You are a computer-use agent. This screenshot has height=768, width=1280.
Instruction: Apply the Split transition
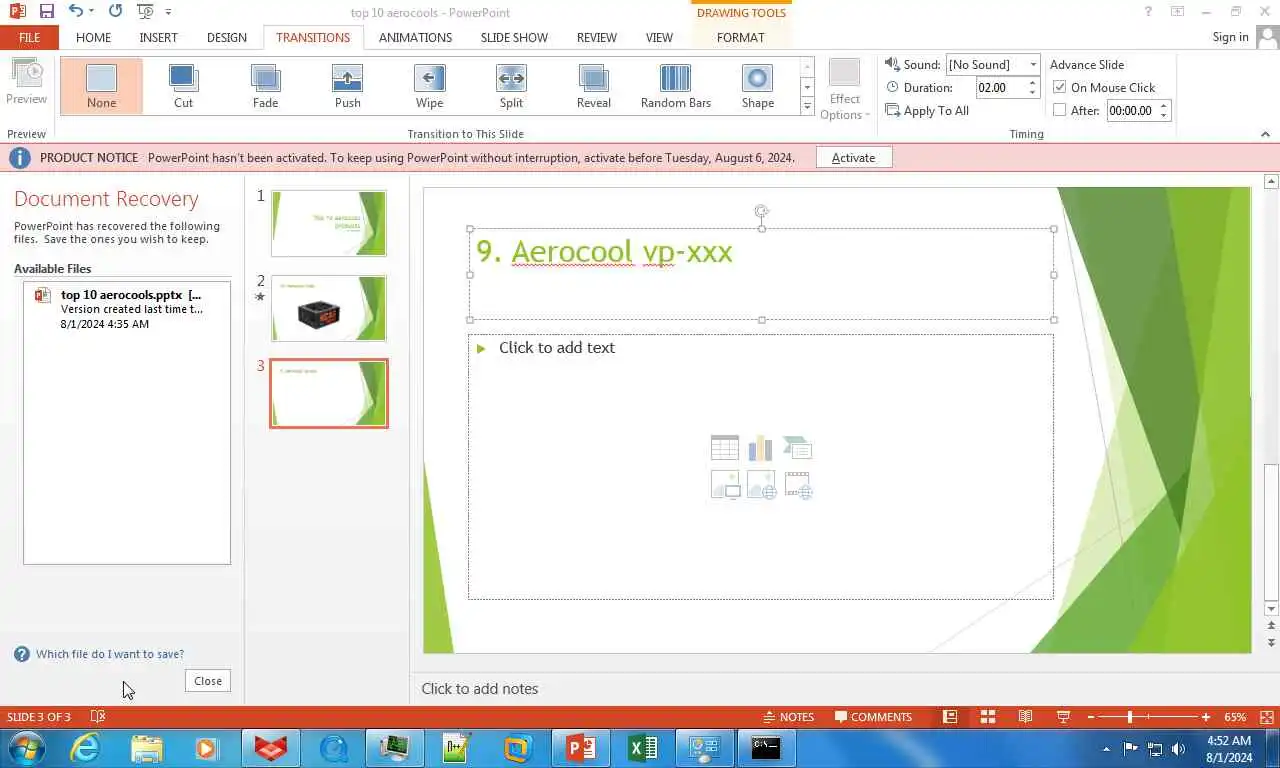point(511,86)
